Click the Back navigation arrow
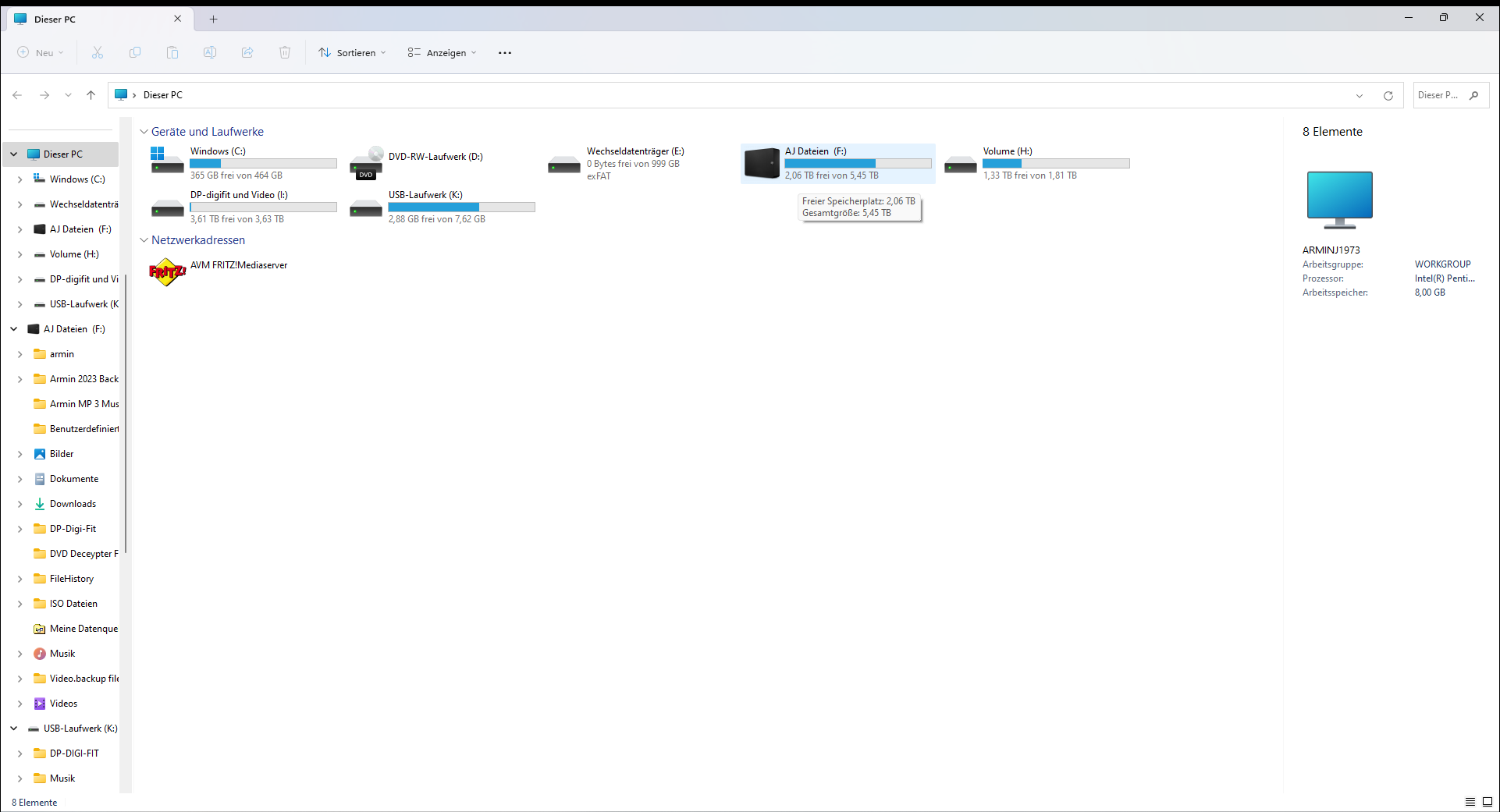The image size is (1500, 812). point(17,95)
